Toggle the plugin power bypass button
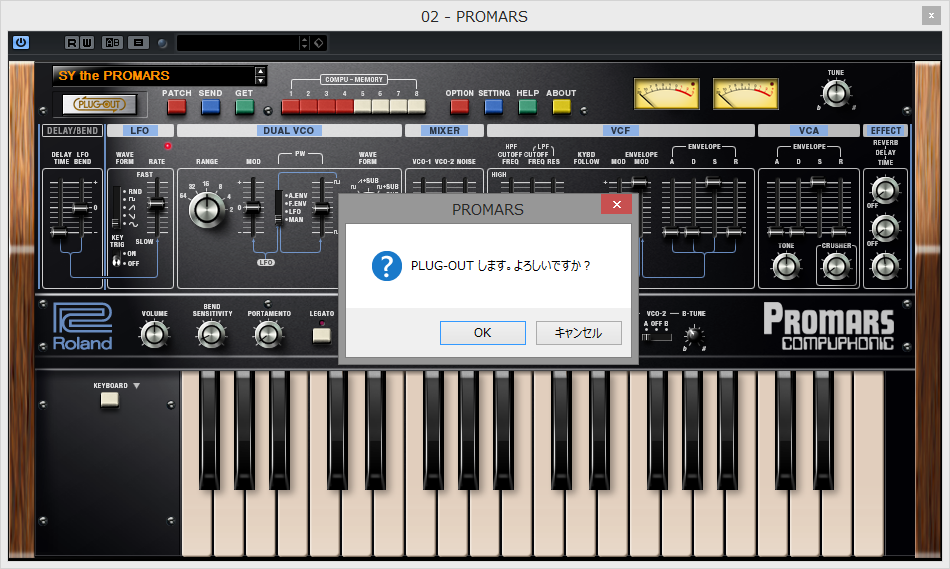The image size is (950, 569). [21, 42]
